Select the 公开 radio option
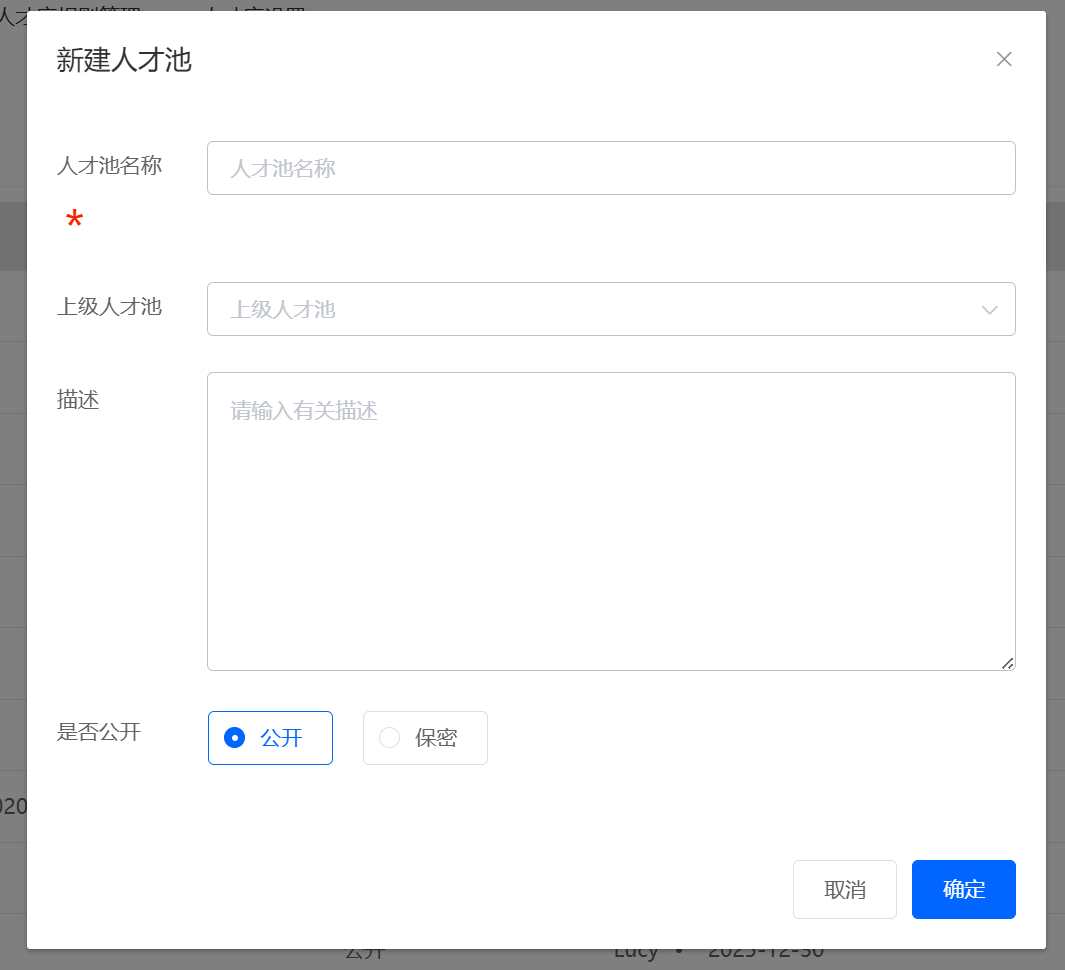Screen dimensions: 1065x970 point(270,738)
